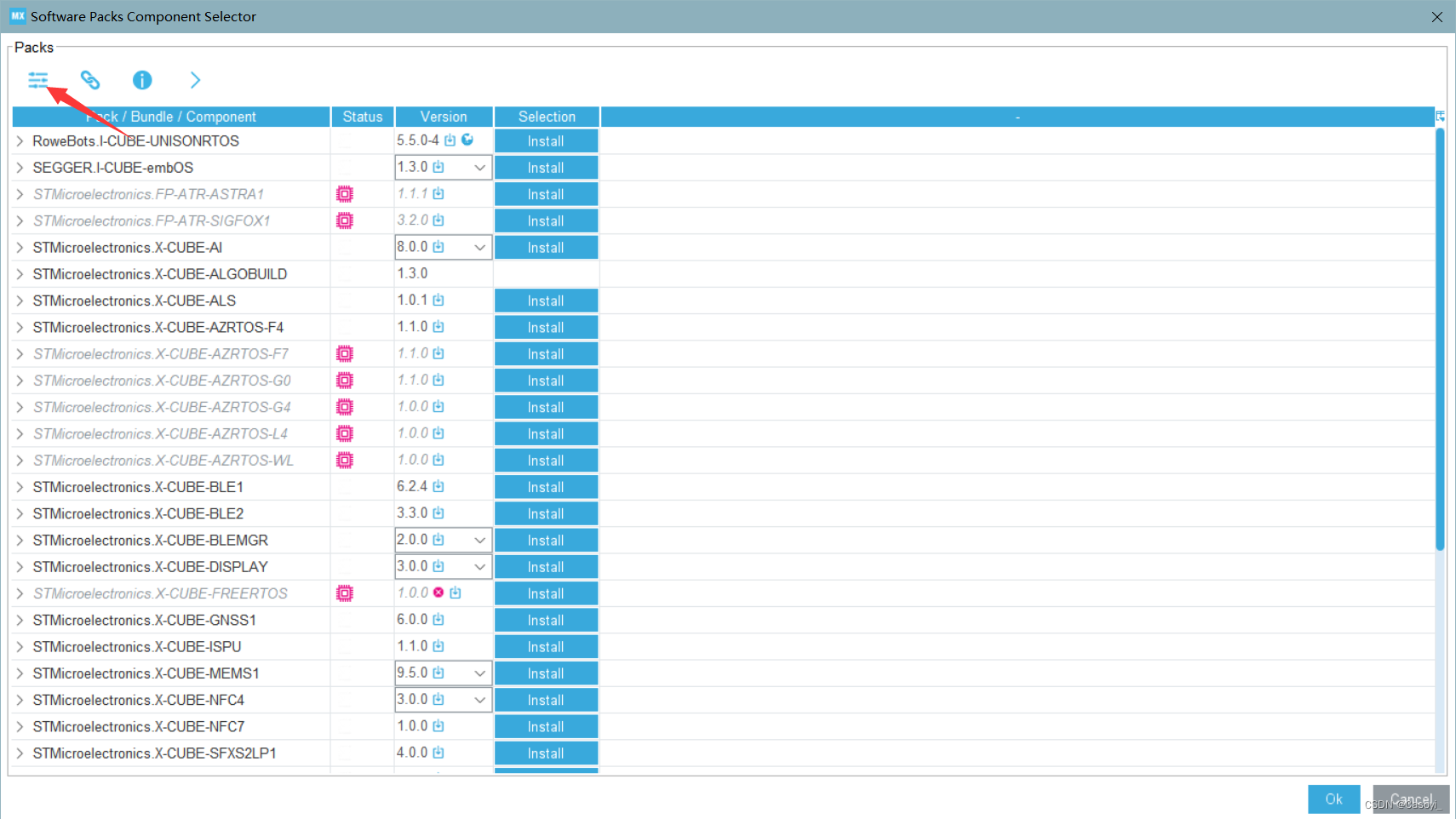Open the X-CUBE-BLEMGR version dropdown
The height and width of the screenshot is (819, 1456).
(480, 541)
